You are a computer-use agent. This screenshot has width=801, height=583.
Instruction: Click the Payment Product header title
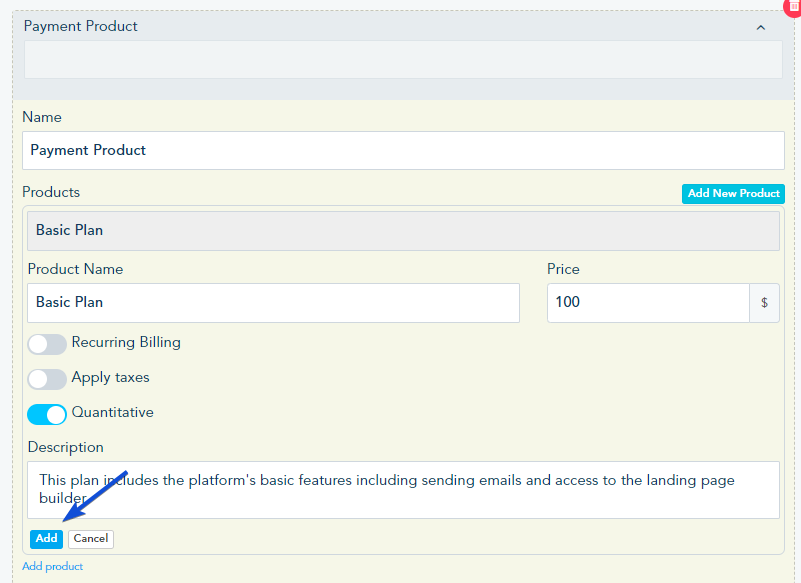click(81, 27)
